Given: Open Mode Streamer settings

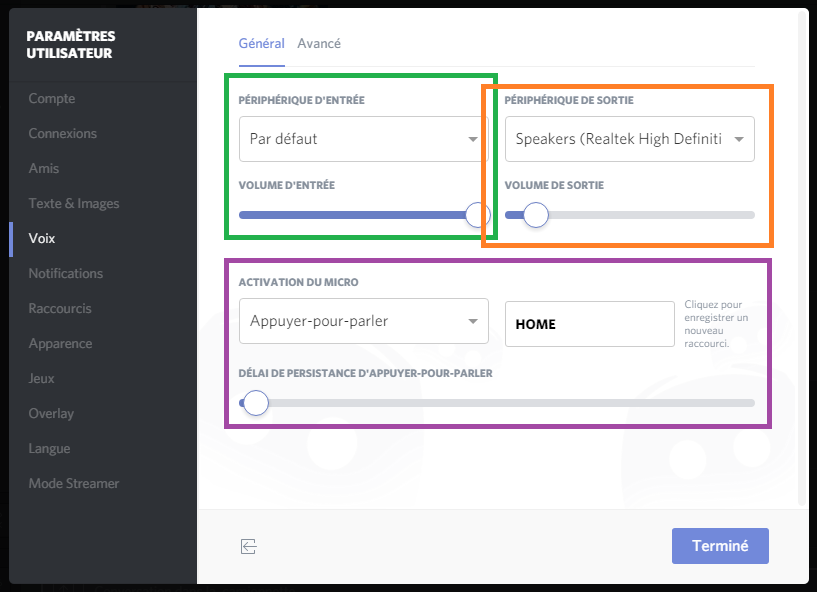Looking at the screenshot, I should [73, 483].
